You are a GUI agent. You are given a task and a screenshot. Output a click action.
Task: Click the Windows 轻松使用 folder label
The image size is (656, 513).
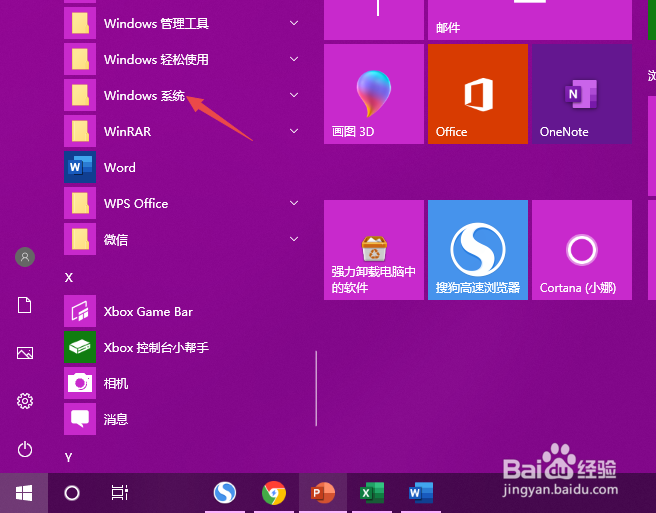pyautogui.click(x=156, y=59)
